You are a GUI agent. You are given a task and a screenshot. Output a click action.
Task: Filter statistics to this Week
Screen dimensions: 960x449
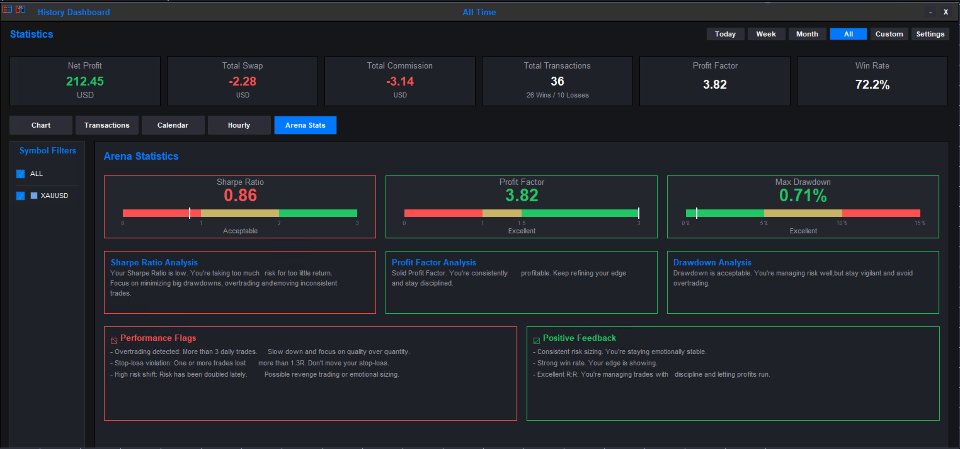(767, 34)
